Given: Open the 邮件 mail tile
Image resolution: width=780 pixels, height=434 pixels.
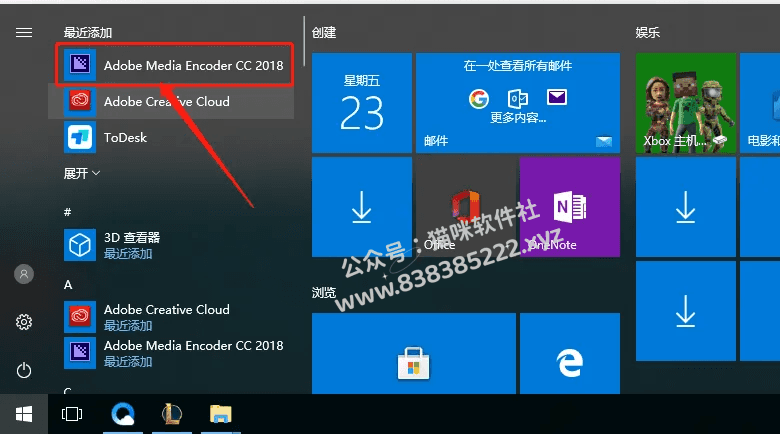Looking at the screenshot, I should point(518,103).
